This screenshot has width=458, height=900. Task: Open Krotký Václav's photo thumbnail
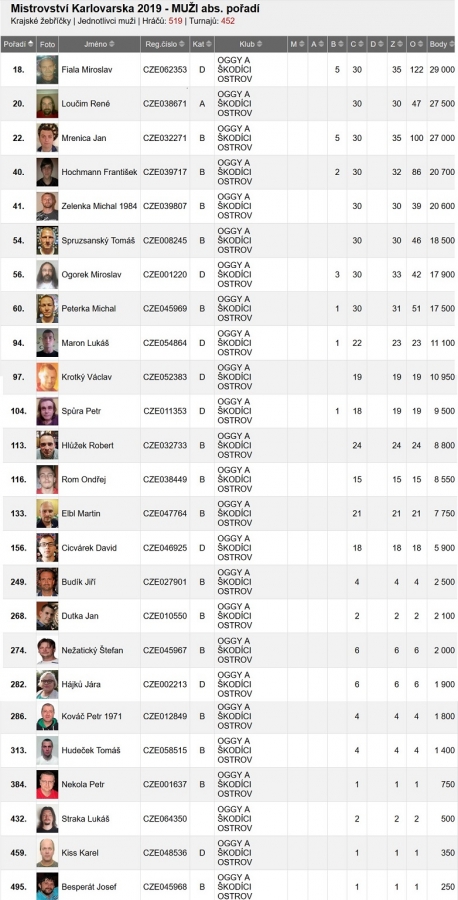point(47,377)
